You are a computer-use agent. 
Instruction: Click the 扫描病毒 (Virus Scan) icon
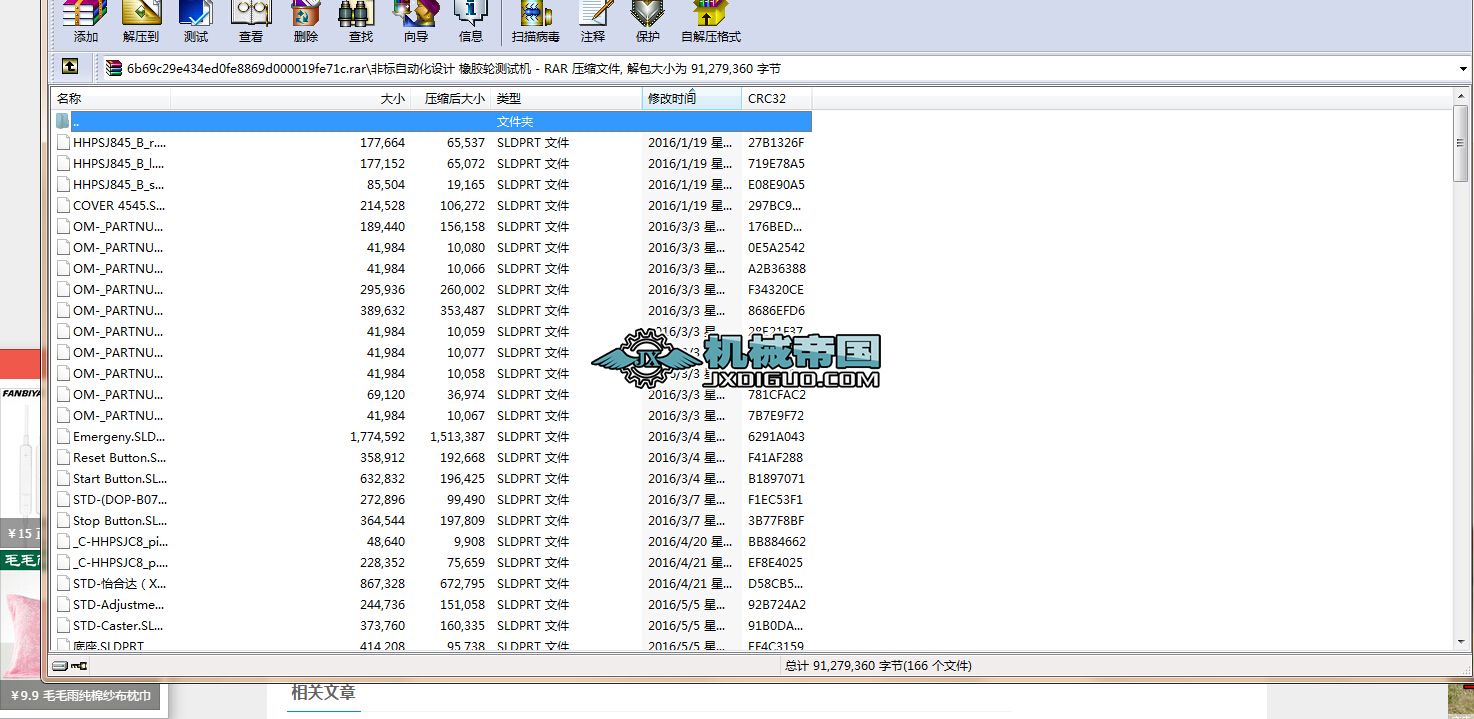coord(535,20)
